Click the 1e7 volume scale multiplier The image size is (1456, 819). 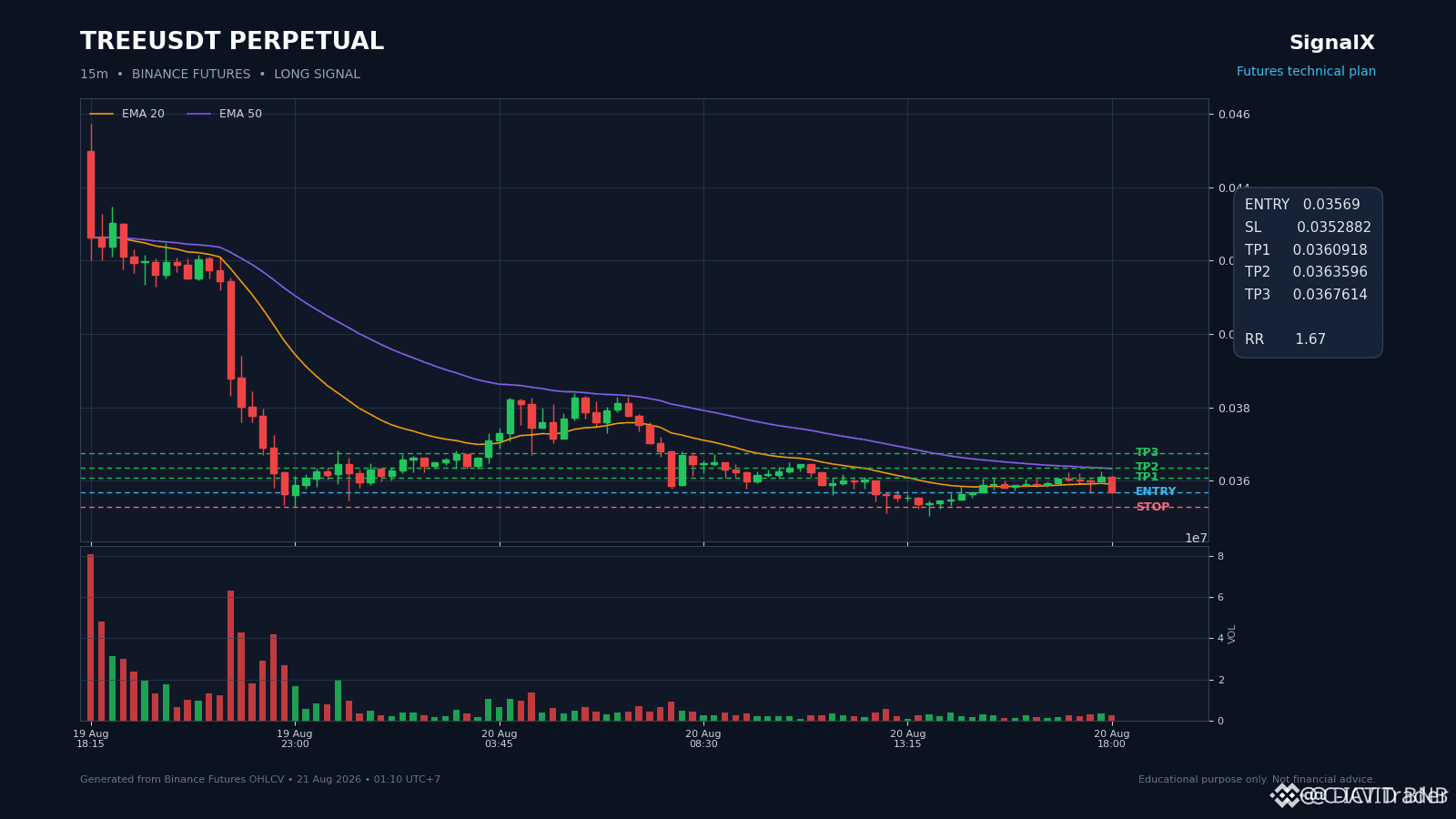[x=1196, y=538]
